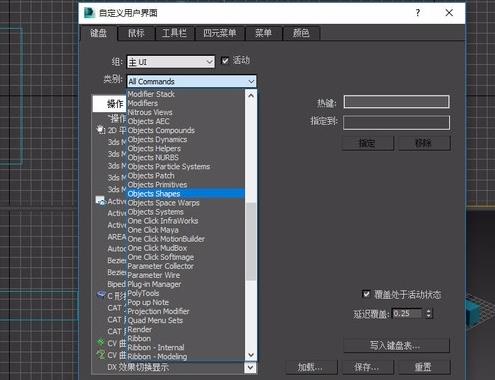This screenshot has width=495, height=380.
Task: Click the 热键 input field
Action: 396,102
